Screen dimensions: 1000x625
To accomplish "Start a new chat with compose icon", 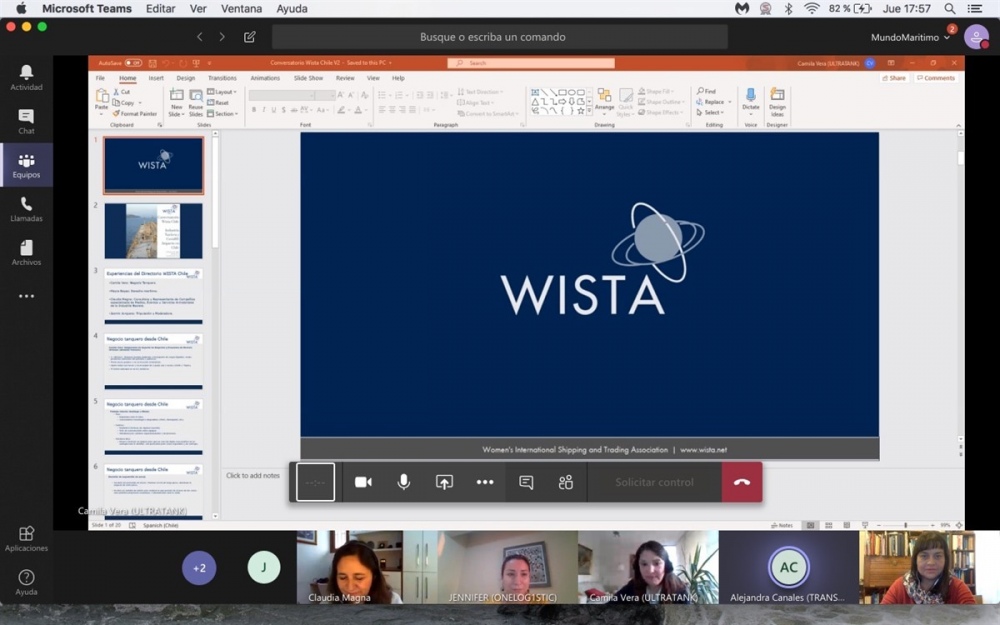I will tap(250, 37).
